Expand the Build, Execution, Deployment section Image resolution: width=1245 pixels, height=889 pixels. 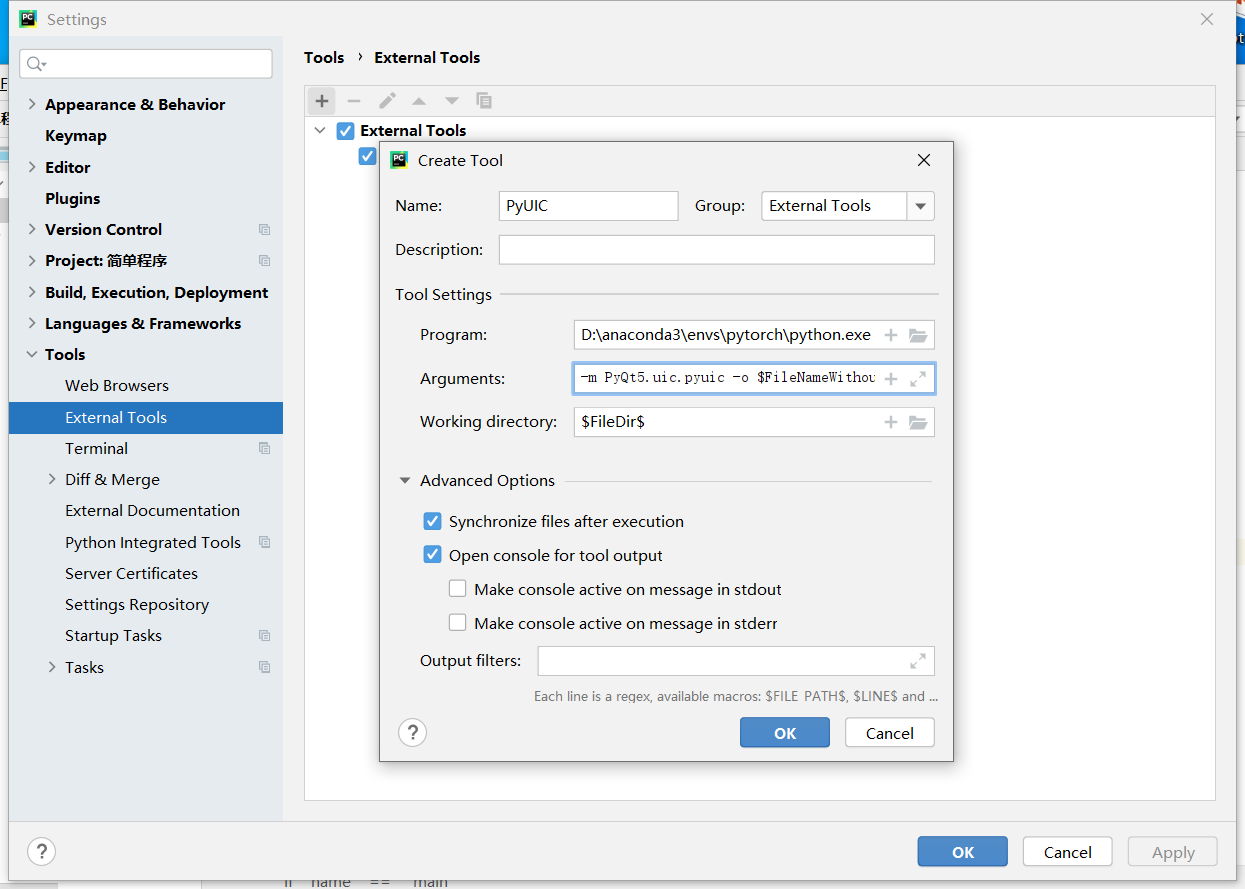30,292
